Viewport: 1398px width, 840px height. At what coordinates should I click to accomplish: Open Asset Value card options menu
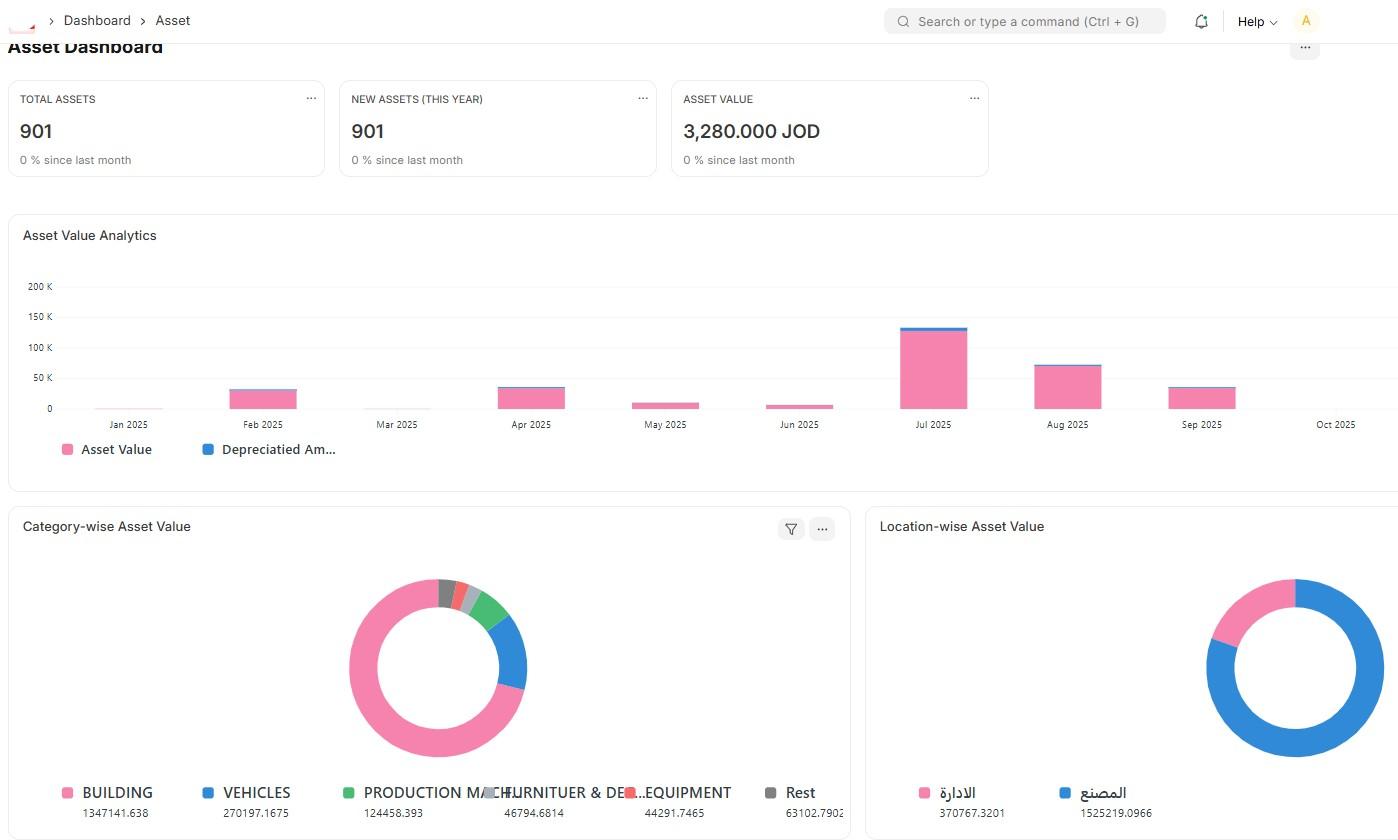click(x=974, y=98)
